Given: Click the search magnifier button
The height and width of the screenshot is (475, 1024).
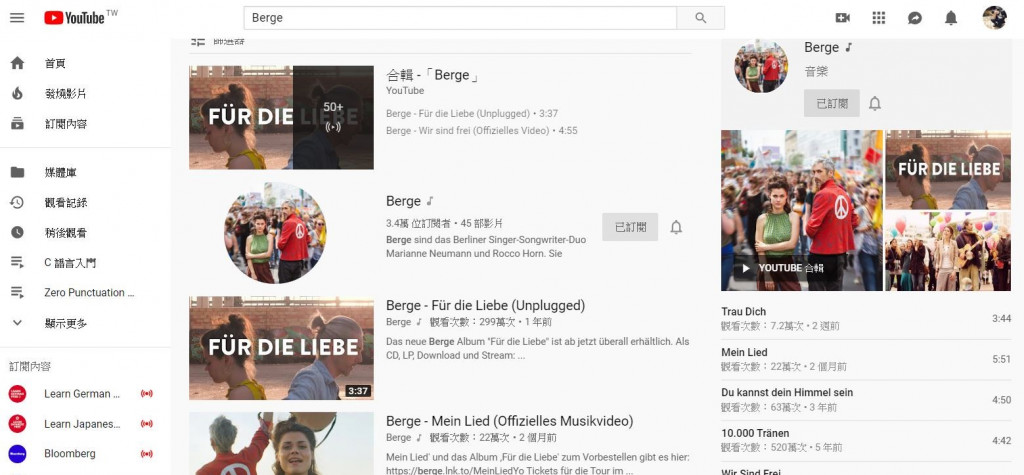Looking at the screenshot, I should (701, 18).
